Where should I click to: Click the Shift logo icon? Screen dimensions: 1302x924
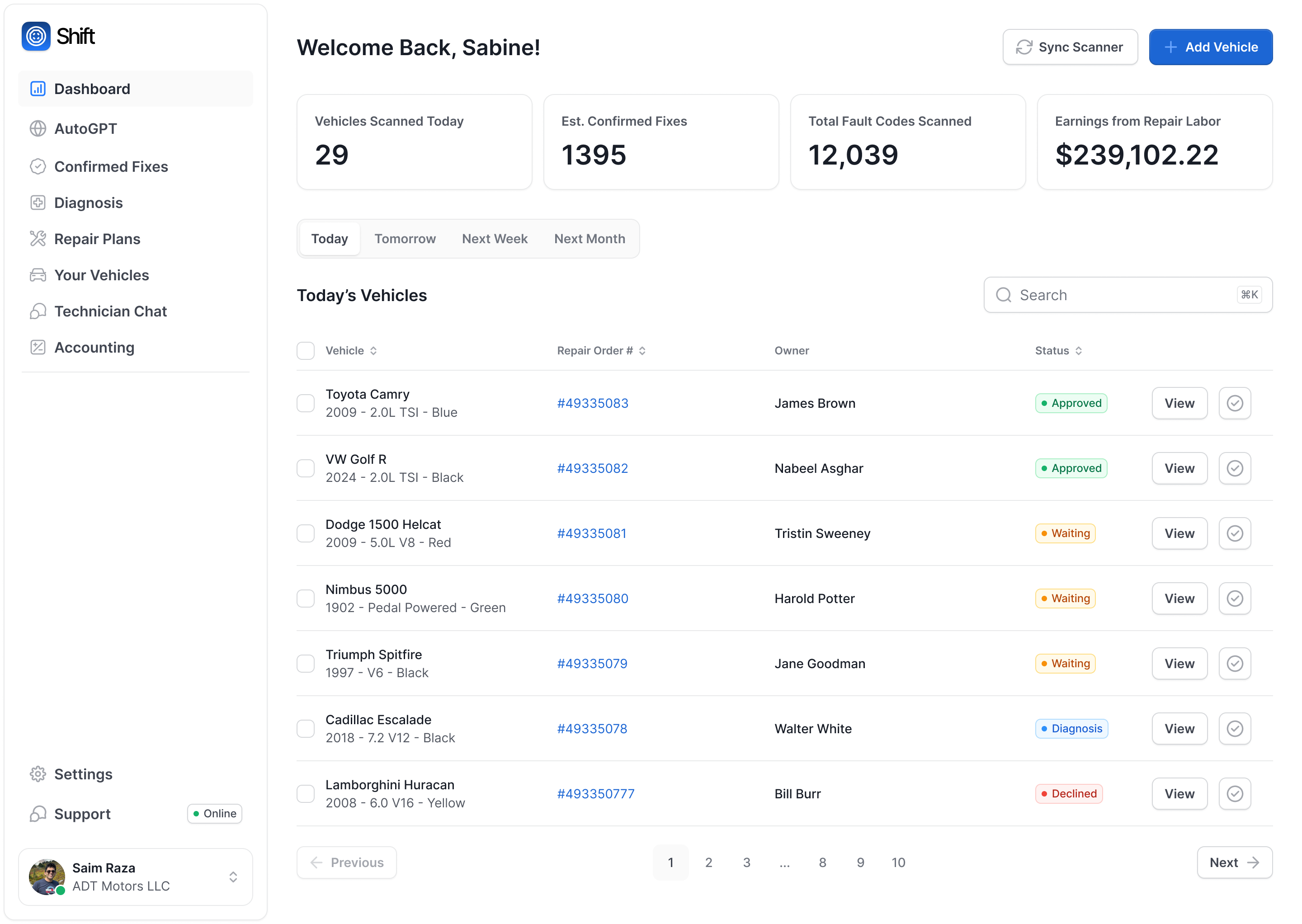point(36,37)
